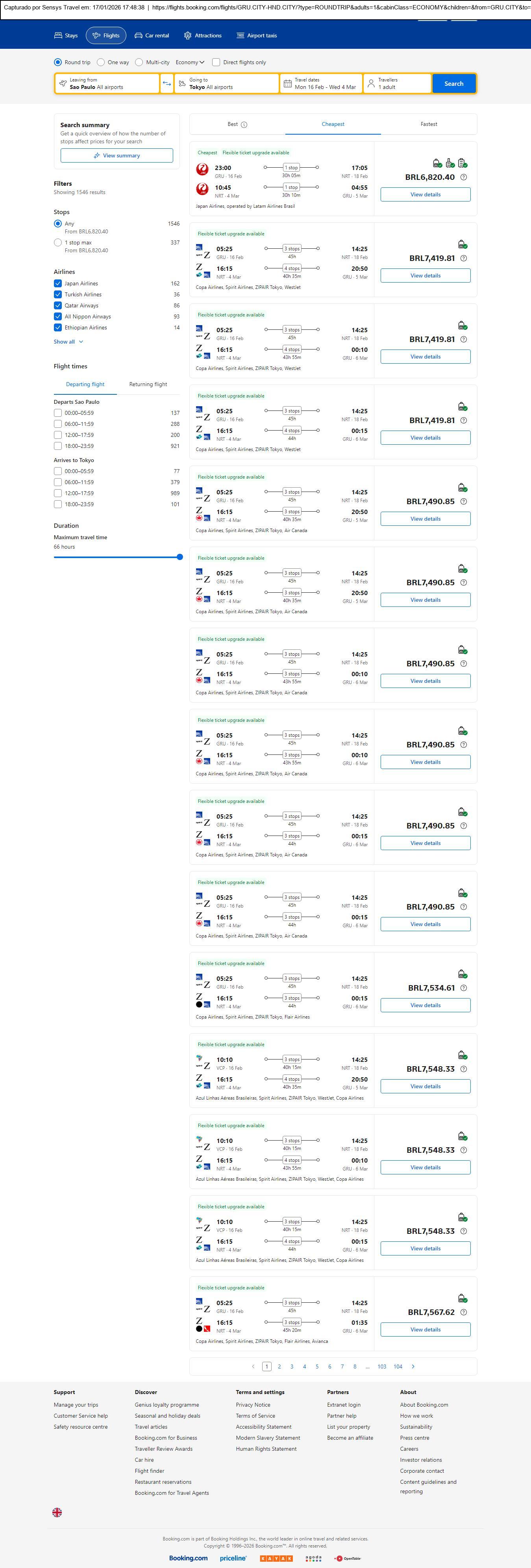
Task: Click the info icon next to Best tab
Action: pos(244,125)
